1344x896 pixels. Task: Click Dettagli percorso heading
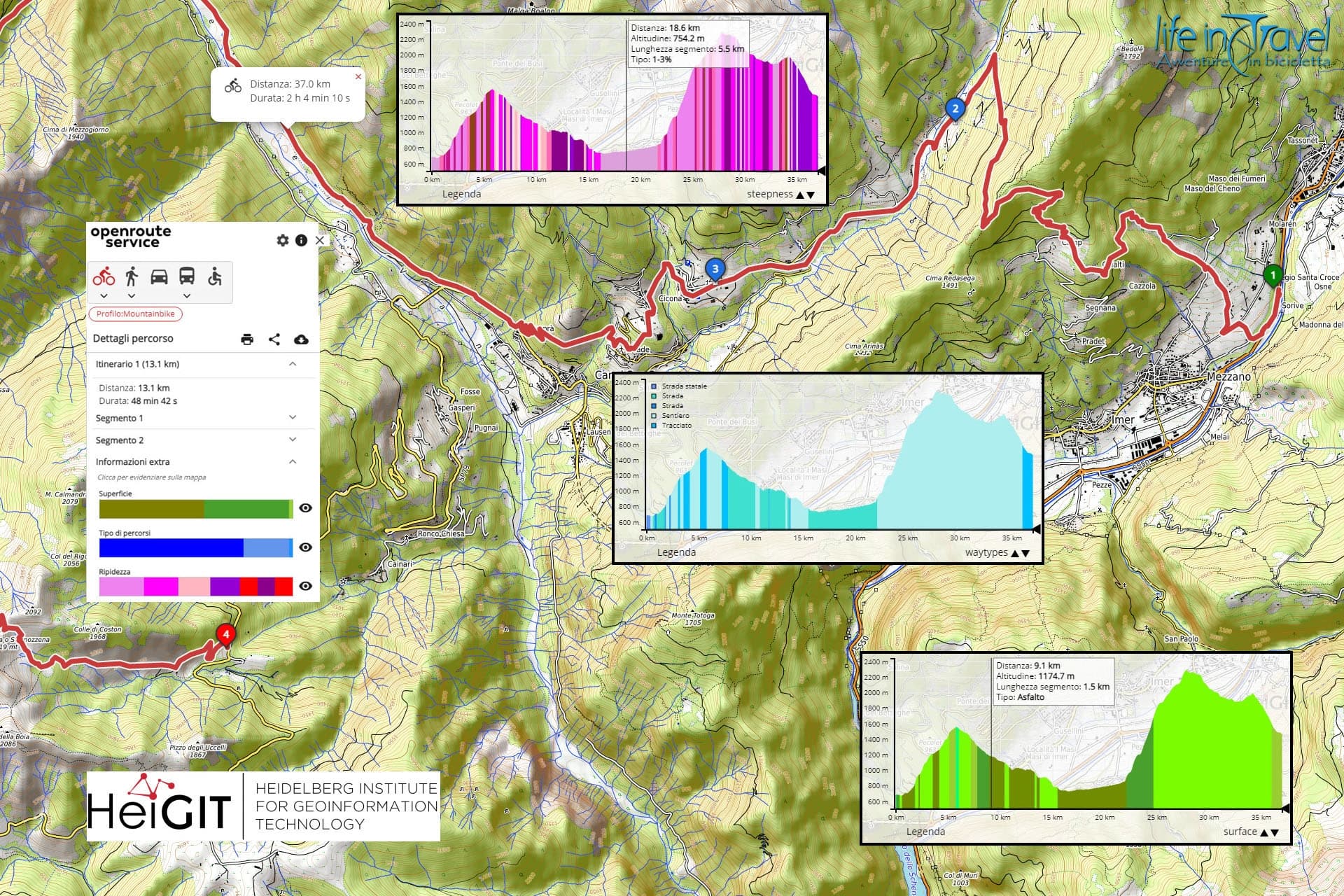(133, 339)
